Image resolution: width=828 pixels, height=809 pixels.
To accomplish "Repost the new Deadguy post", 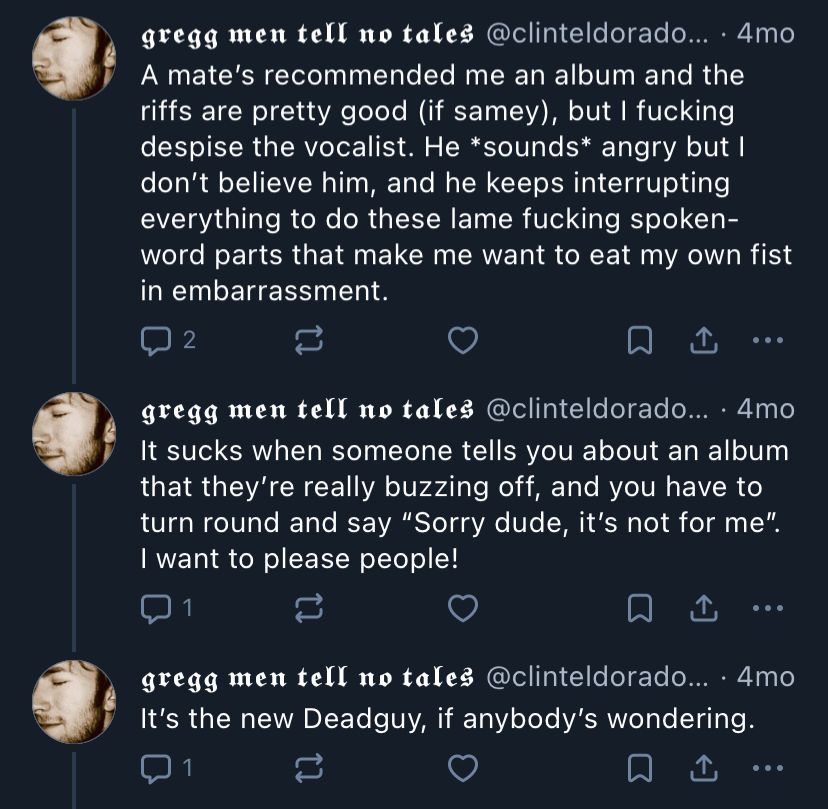I will (309, 767).
